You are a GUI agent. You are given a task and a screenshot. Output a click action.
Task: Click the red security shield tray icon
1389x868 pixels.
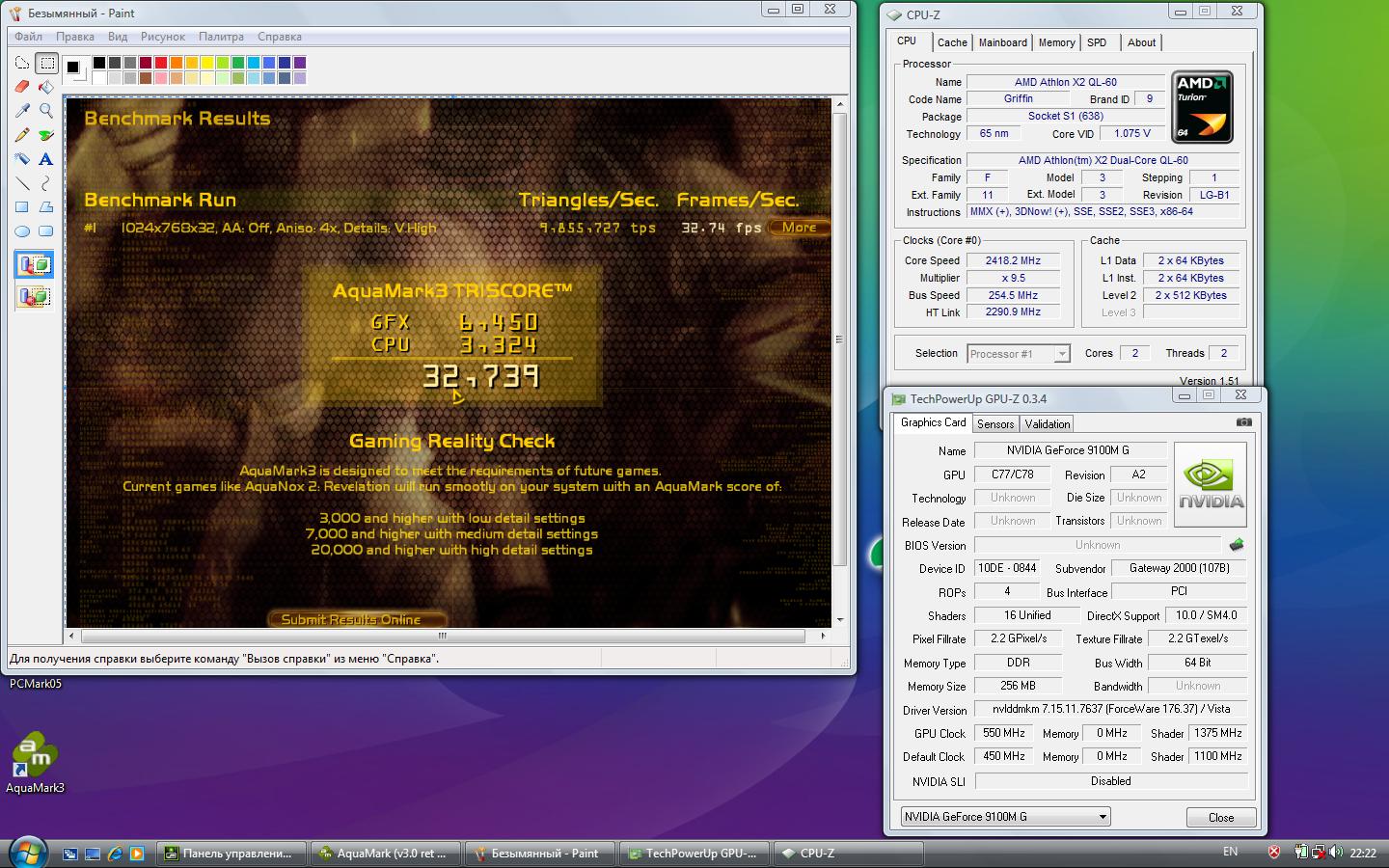pos(1273,852)
